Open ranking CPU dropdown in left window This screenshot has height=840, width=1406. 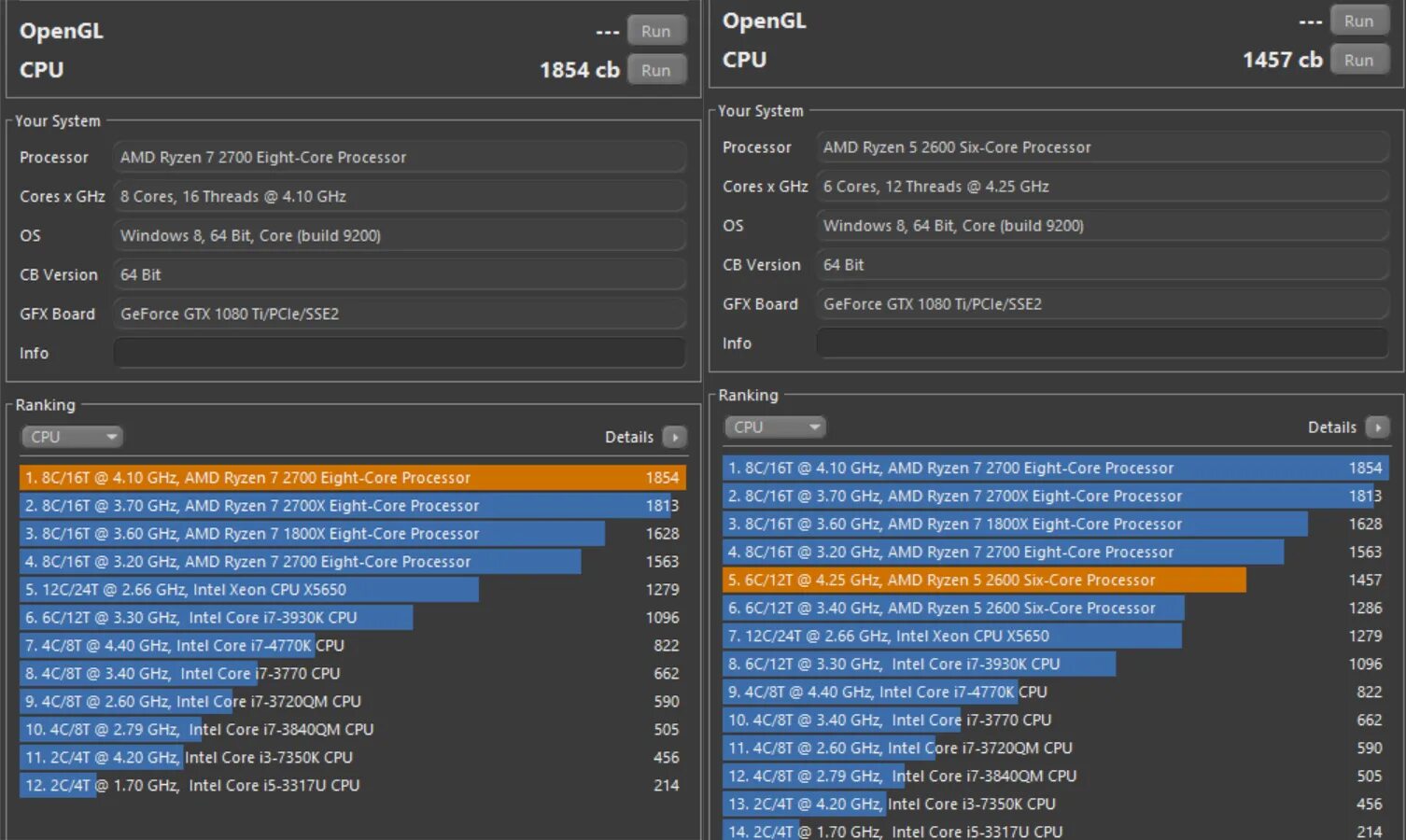click(72, 437)
